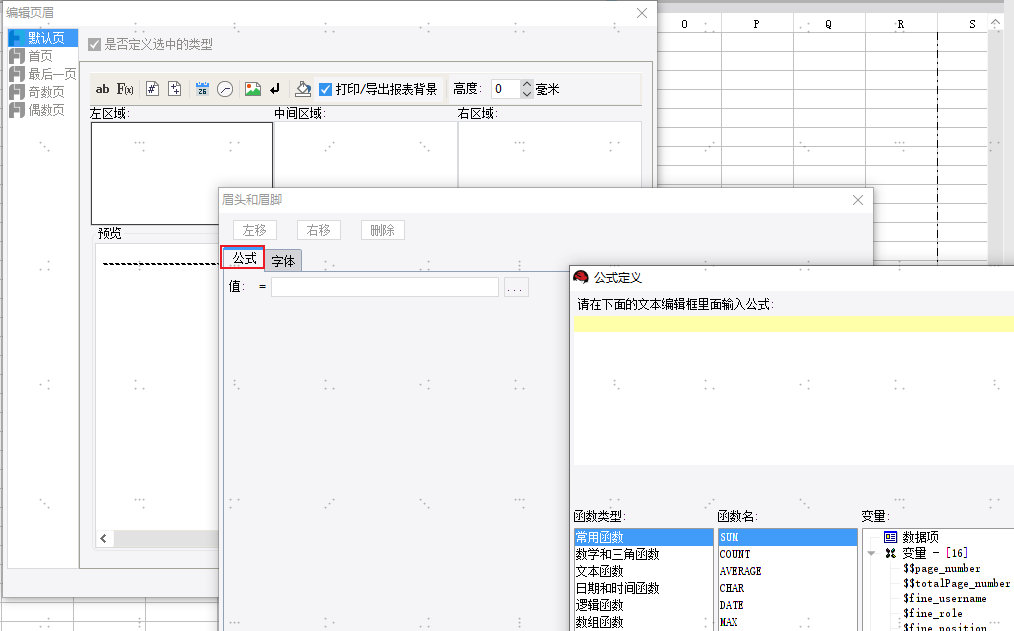Select 默认页 in the page type list
This screenshot has width=1014, height=631.
pyautogui.click(x=43, y=38)
